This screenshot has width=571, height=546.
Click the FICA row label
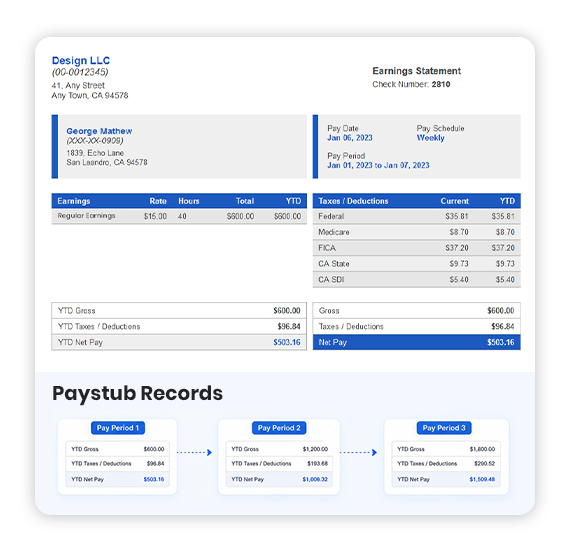click(x=327, y=248)
